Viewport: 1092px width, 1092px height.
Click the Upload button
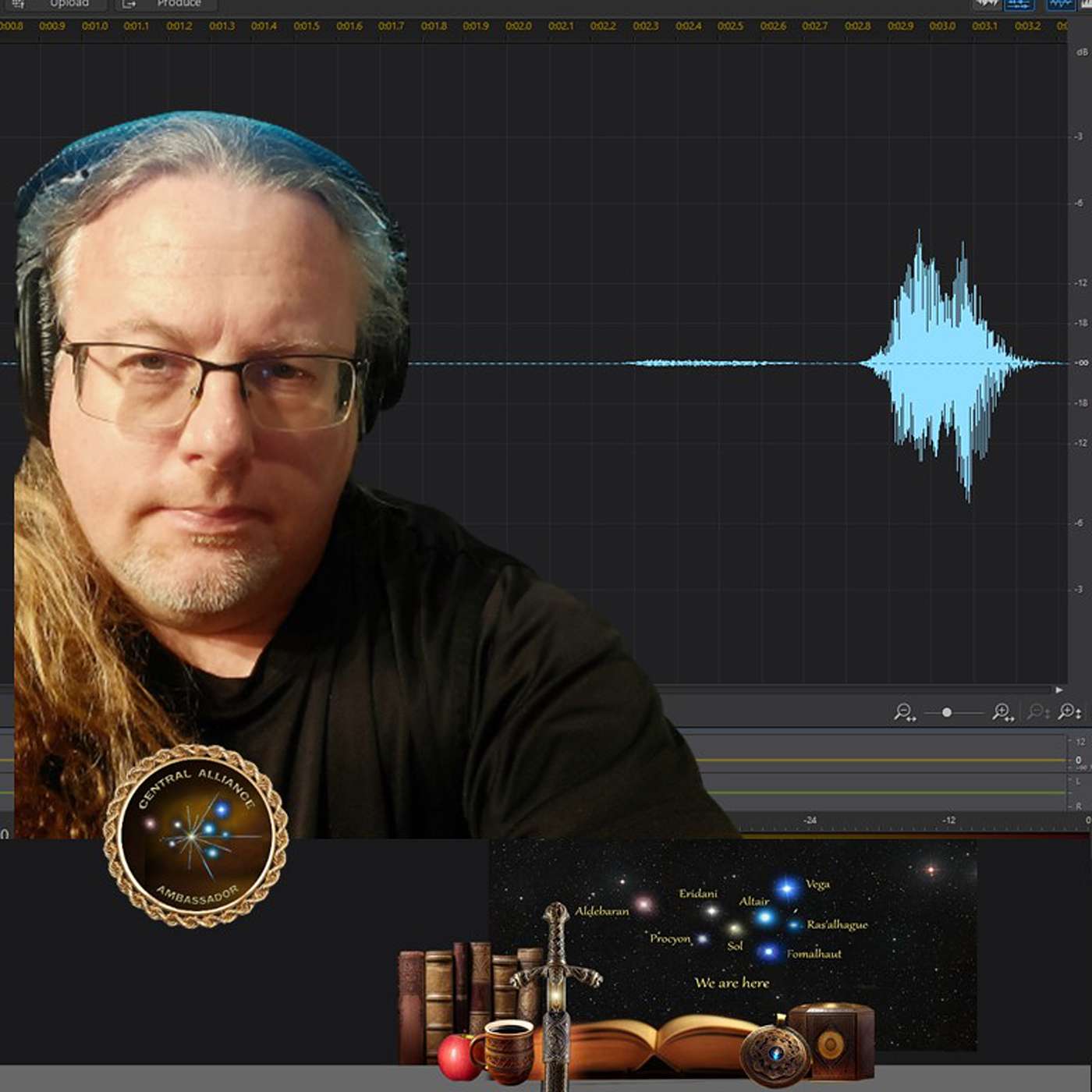69,4
